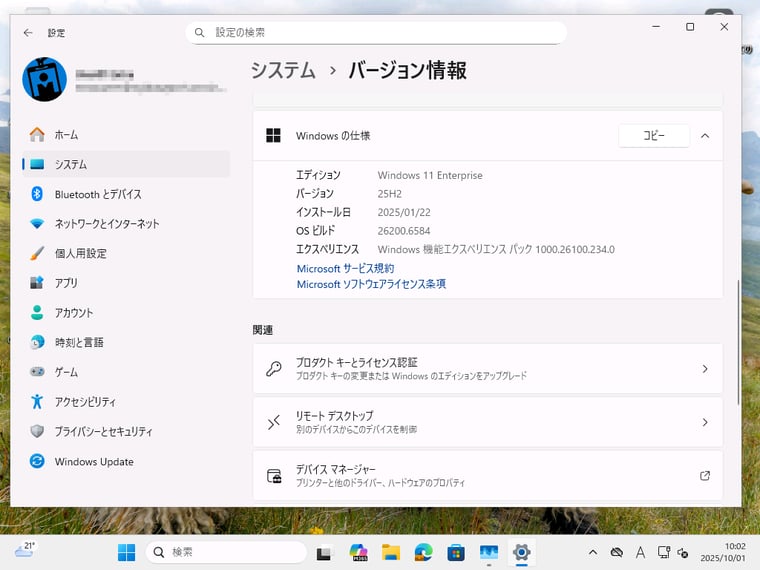760x570 pixels.
Task: Open プロダクト キーとライセンス認証 page
Action: (487, 368)
